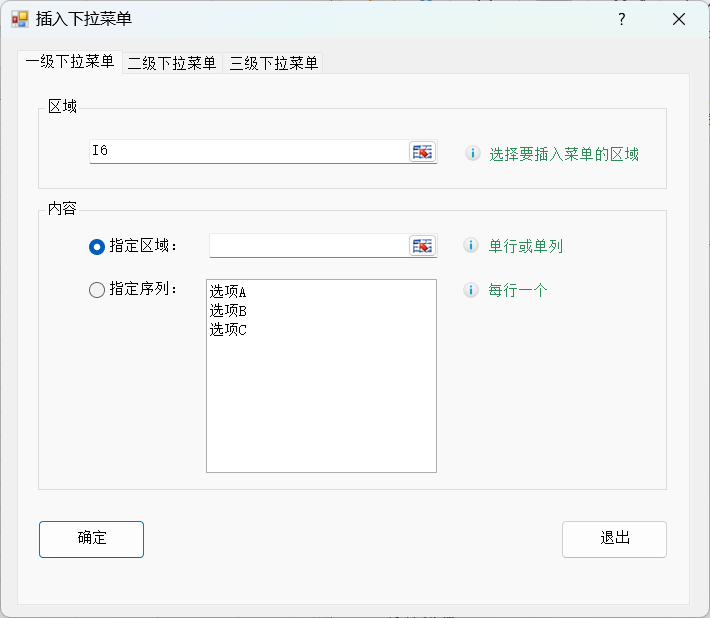This screenshot has height=618, width=710.
Task: Click the 选项C line in the sequence list
Action: (x=228, y=330)
